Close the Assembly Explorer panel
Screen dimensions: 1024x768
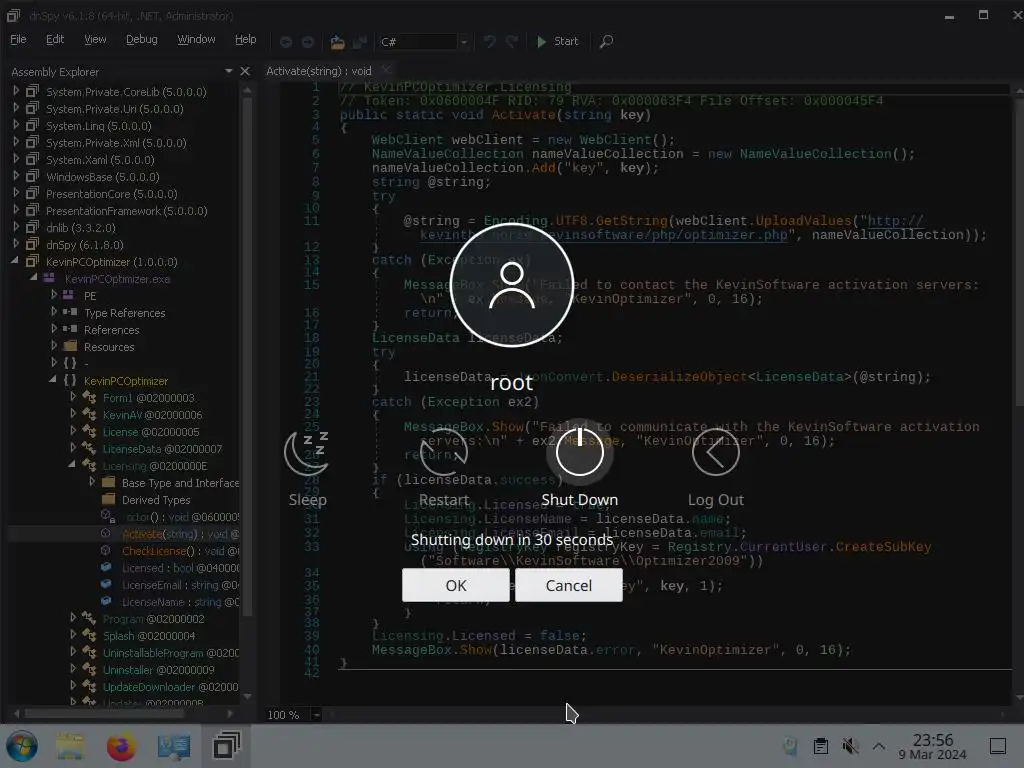pos(245,71)
